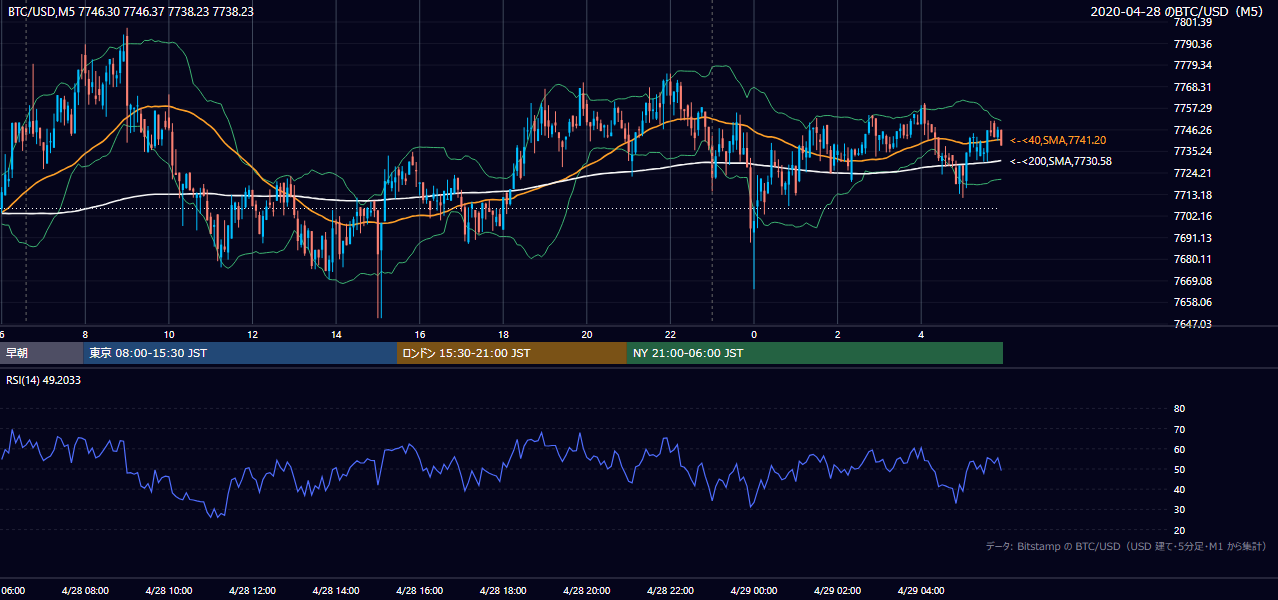
Task: Click the 4/28 20:00 date label
Action: pyautogui.click(x=586, y=590)
